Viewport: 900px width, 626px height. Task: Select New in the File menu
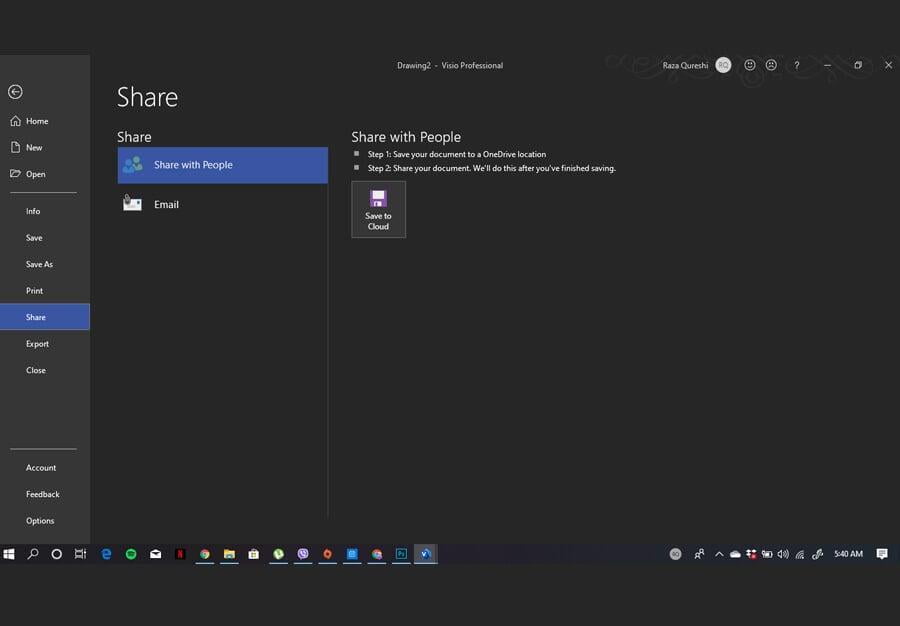pyautogui.click(x=45, y=147)
